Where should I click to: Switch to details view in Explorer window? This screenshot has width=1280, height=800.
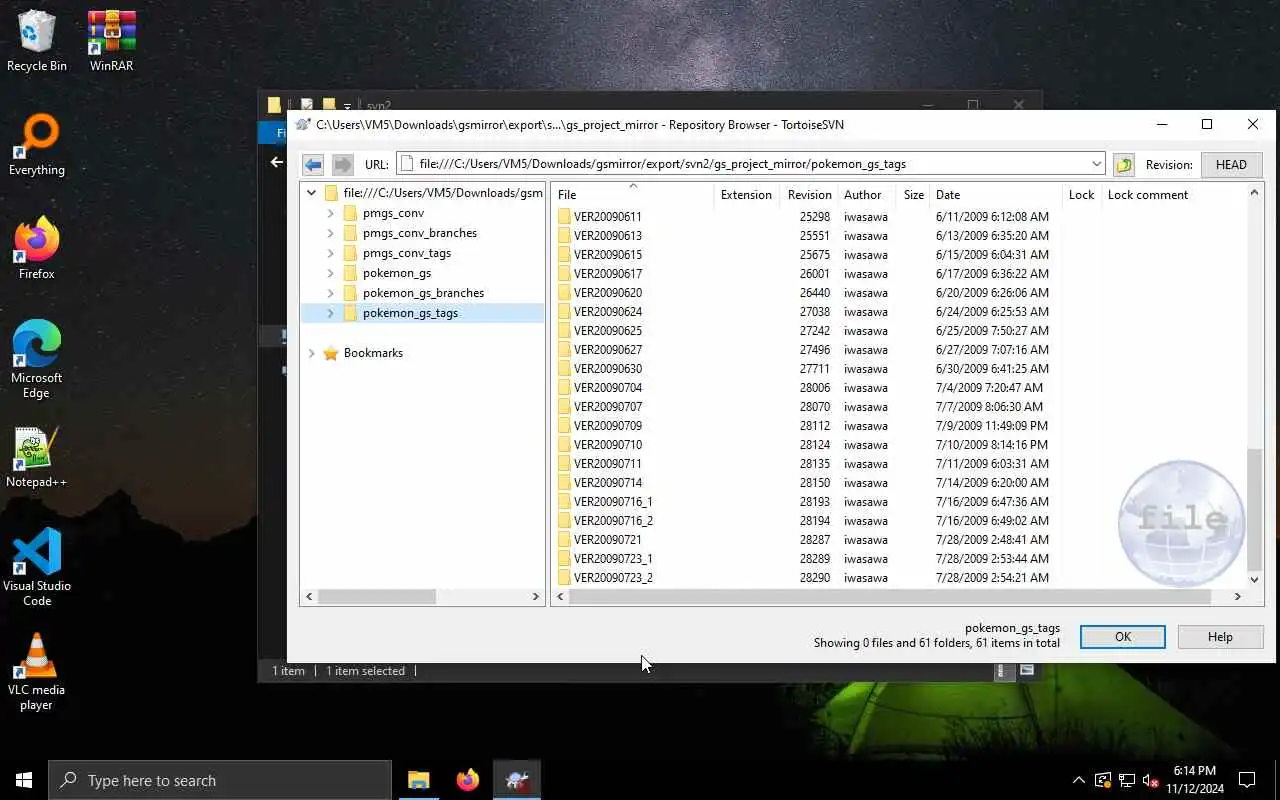(x=1002, y=671)
